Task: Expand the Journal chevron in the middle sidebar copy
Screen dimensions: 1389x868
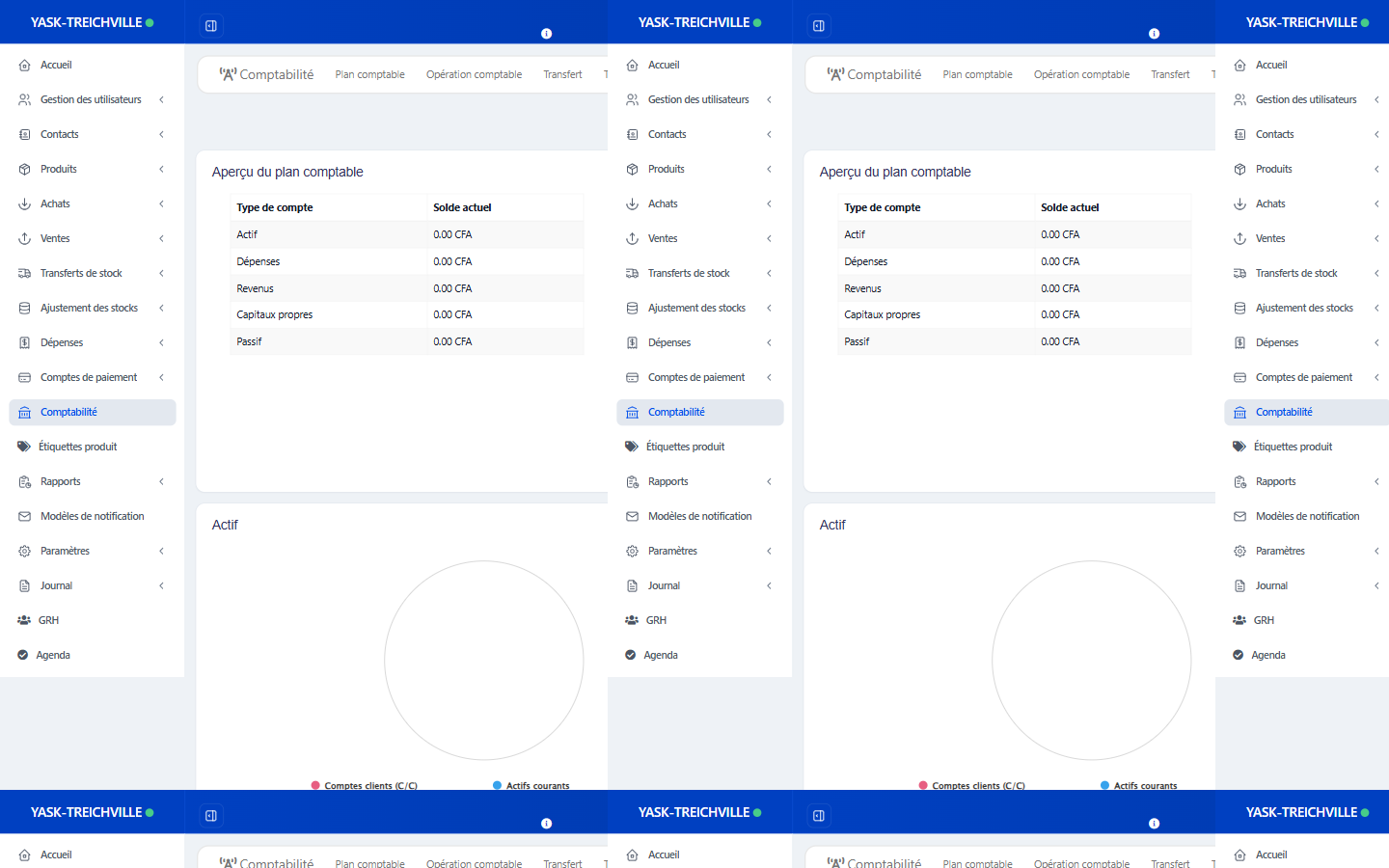Action: tap(769, 586)
